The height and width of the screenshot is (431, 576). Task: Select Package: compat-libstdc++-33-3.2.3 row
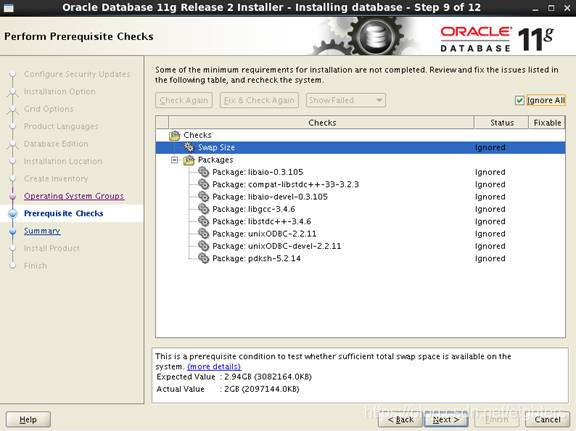click(360, 184)
